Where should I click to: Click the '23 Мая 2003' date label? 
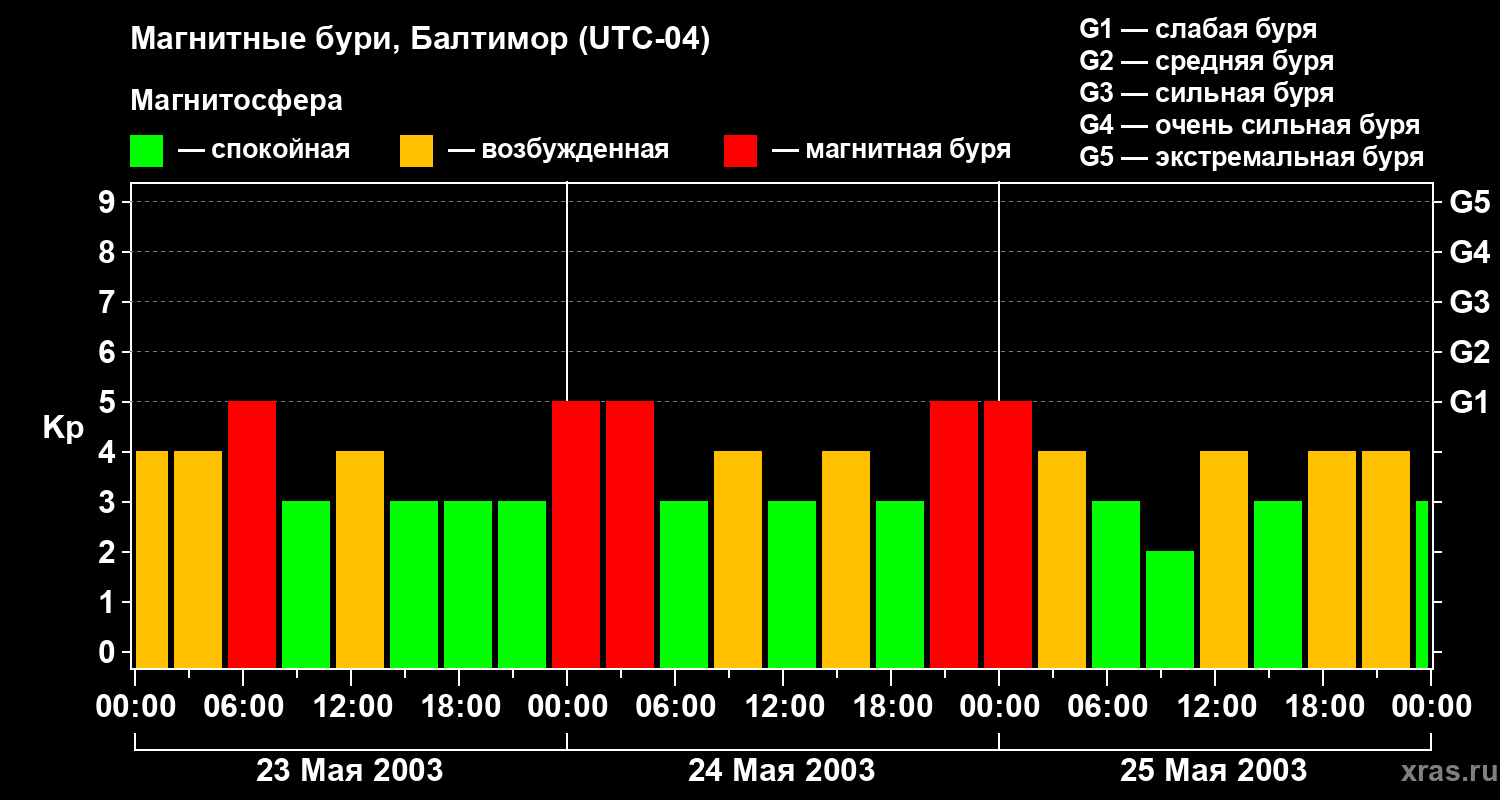click(349, 771)
